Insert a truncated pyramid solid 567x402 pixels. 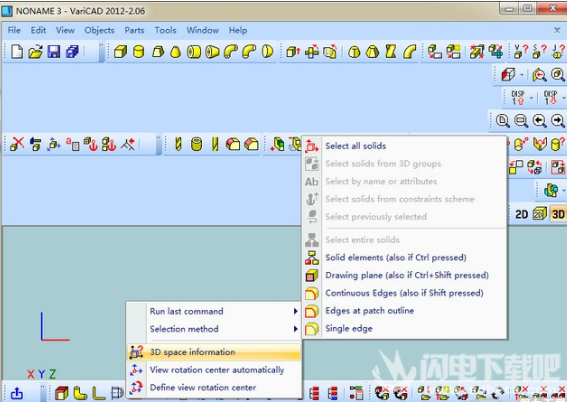point(158,52)
